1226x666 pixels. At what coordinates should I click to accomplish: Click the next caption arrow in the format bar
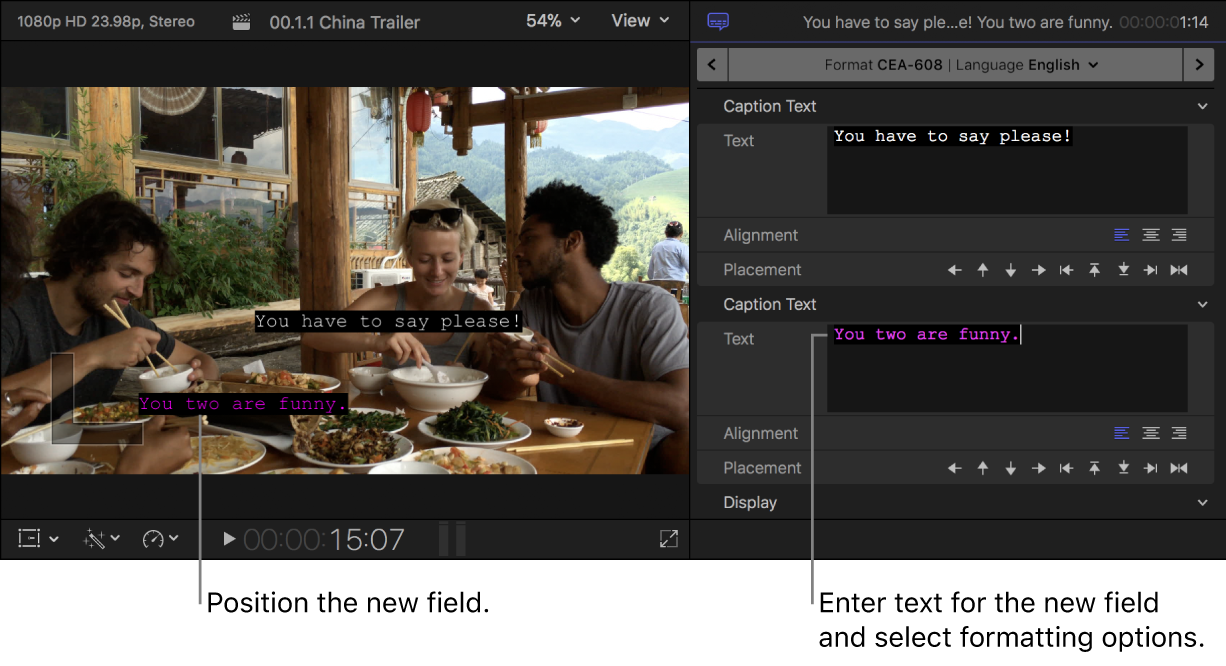click(1199, 64)
